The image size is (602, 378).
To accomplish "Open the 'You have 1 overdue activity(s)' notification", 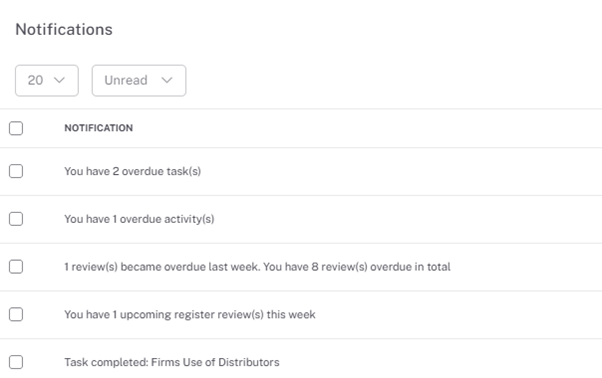I will point(139,219).
